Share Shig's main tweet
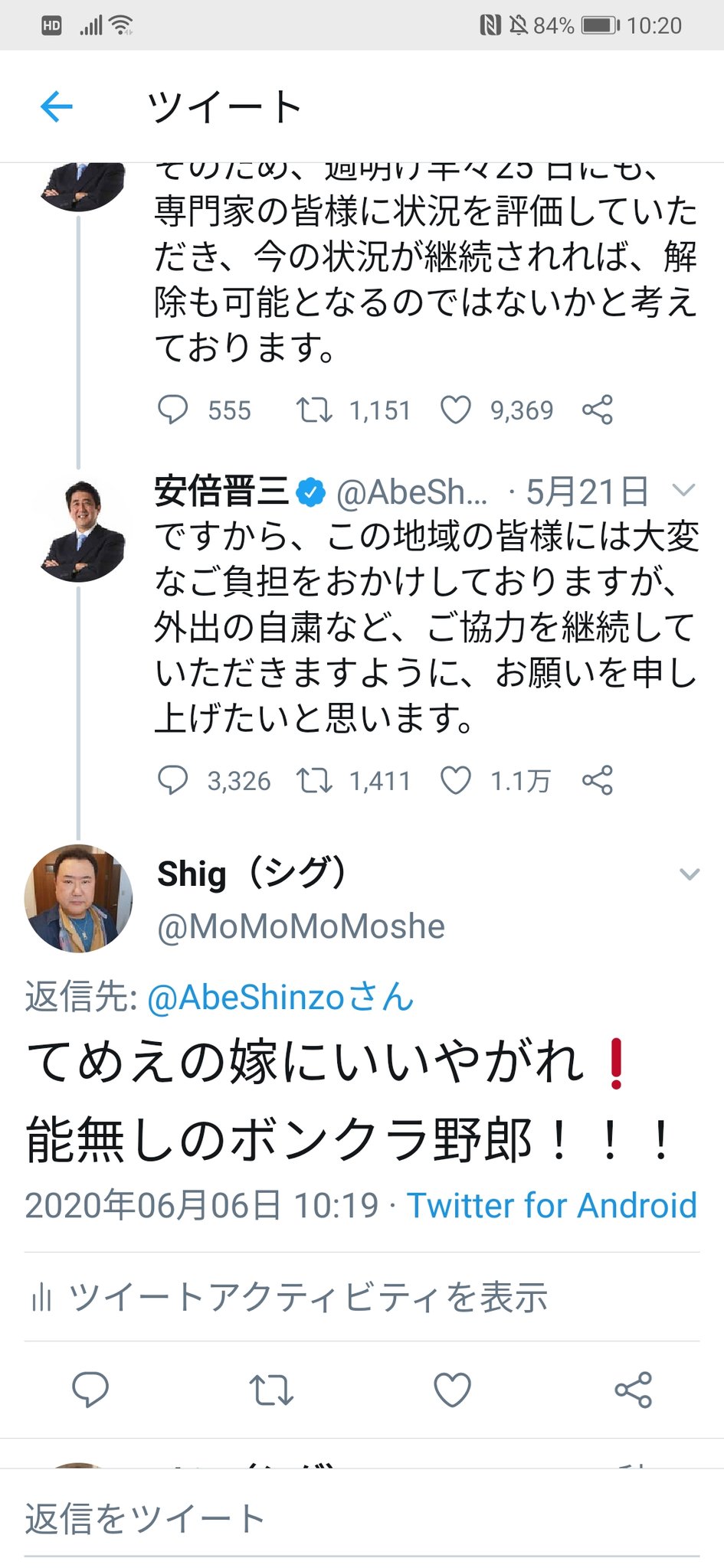 634,1390
